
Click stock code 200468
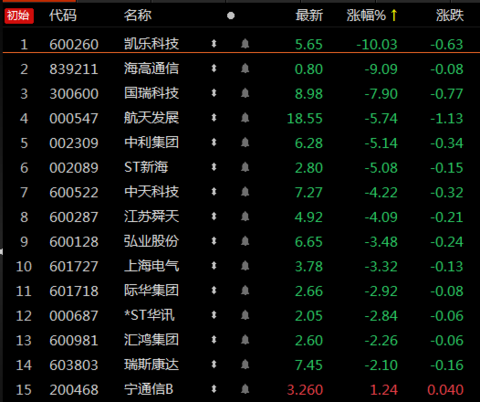pyautogui.click(x=74, y=390)
